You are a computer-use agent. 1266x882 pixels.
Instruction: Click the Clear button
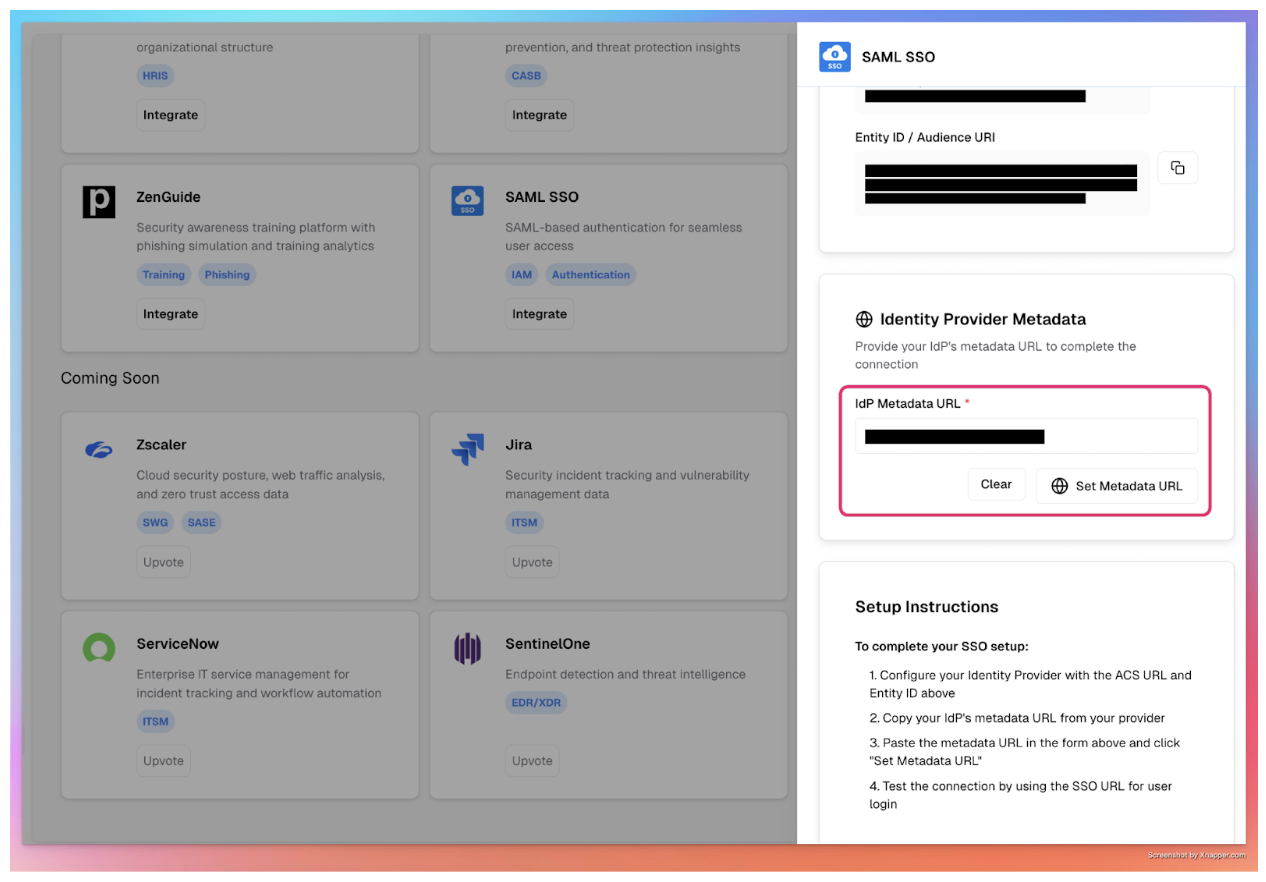point(996,484)
